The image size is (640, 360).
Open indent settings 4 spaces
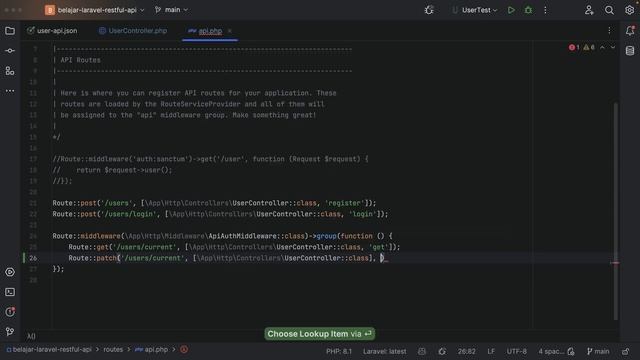point(551,351)
